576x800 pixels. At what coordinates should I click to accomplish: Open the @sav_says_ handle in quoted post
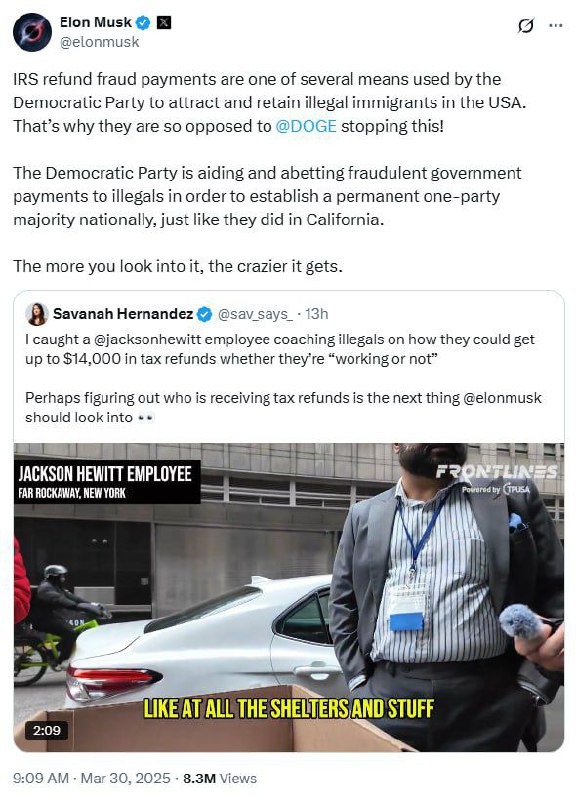[x=255, y=314]
